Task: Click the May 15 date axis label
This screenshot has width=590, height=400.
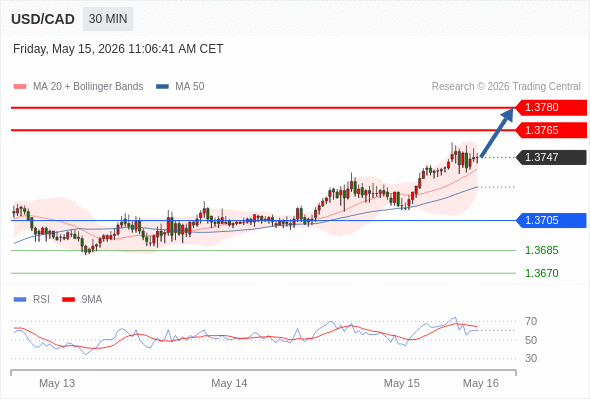Action: point(401,383)
